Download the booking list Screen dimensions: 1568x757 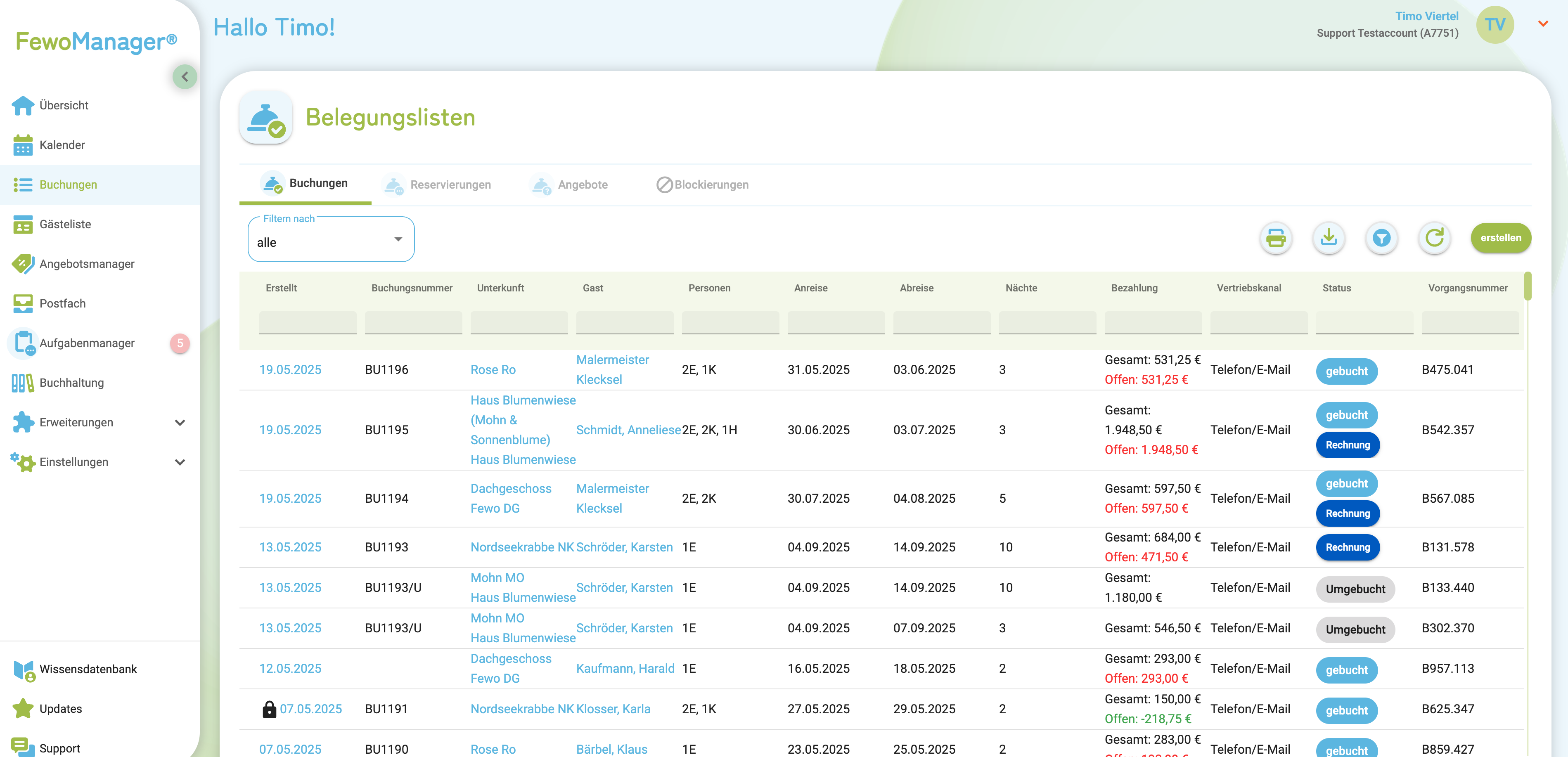tap(1329, 238)
